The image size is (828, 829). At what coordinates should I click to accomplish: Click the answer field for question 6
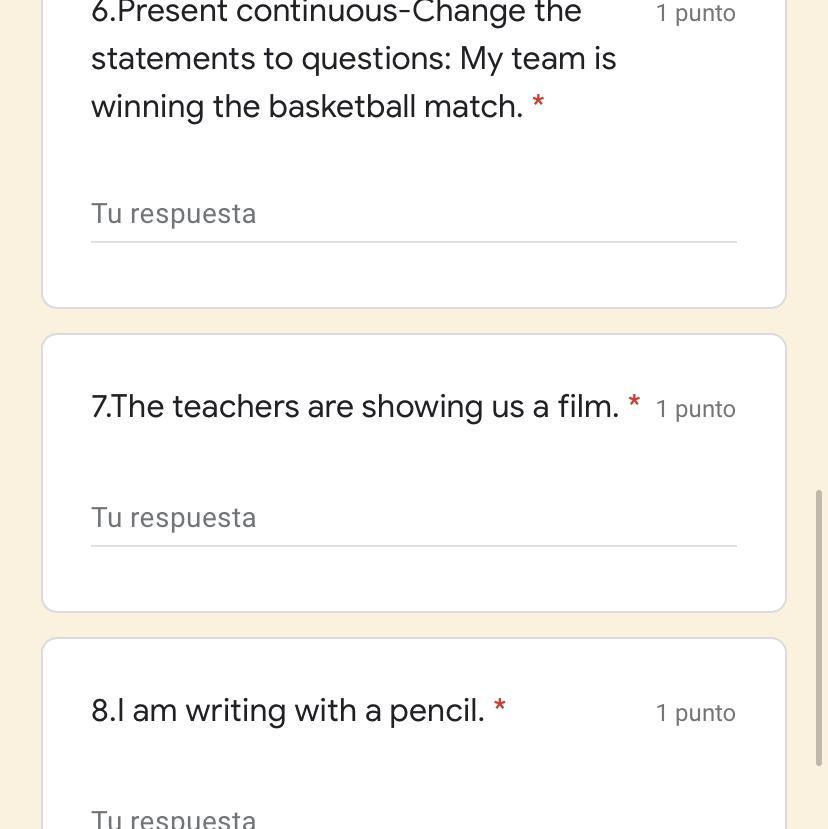[x=413, y=214]
